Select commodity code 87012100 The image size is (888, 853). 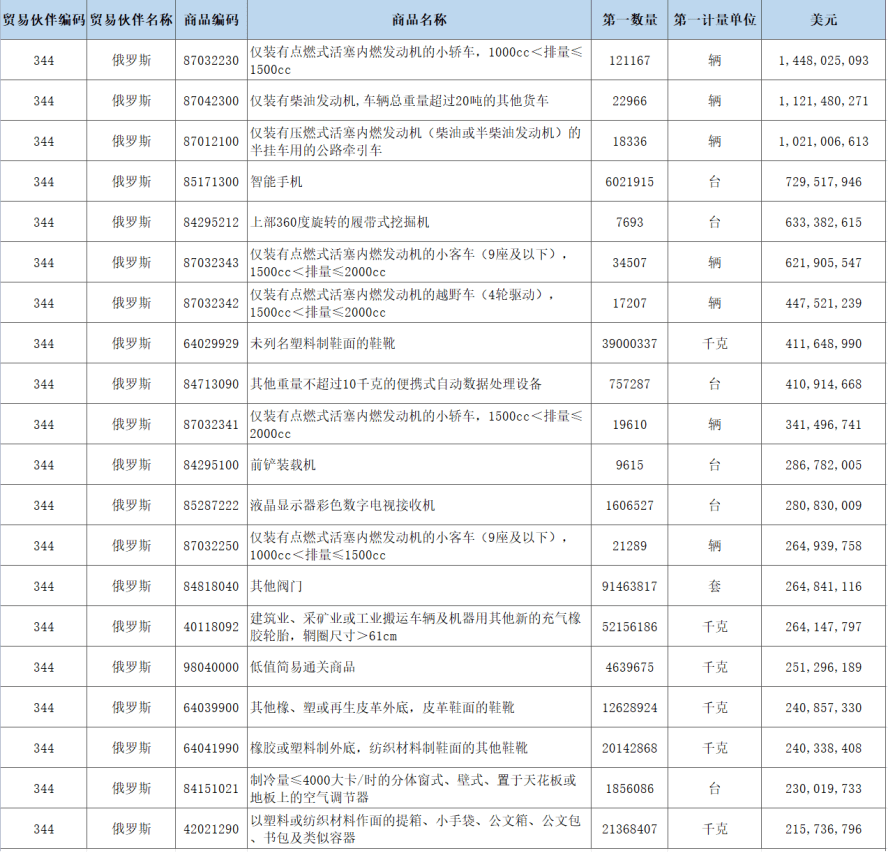point(211,142)
